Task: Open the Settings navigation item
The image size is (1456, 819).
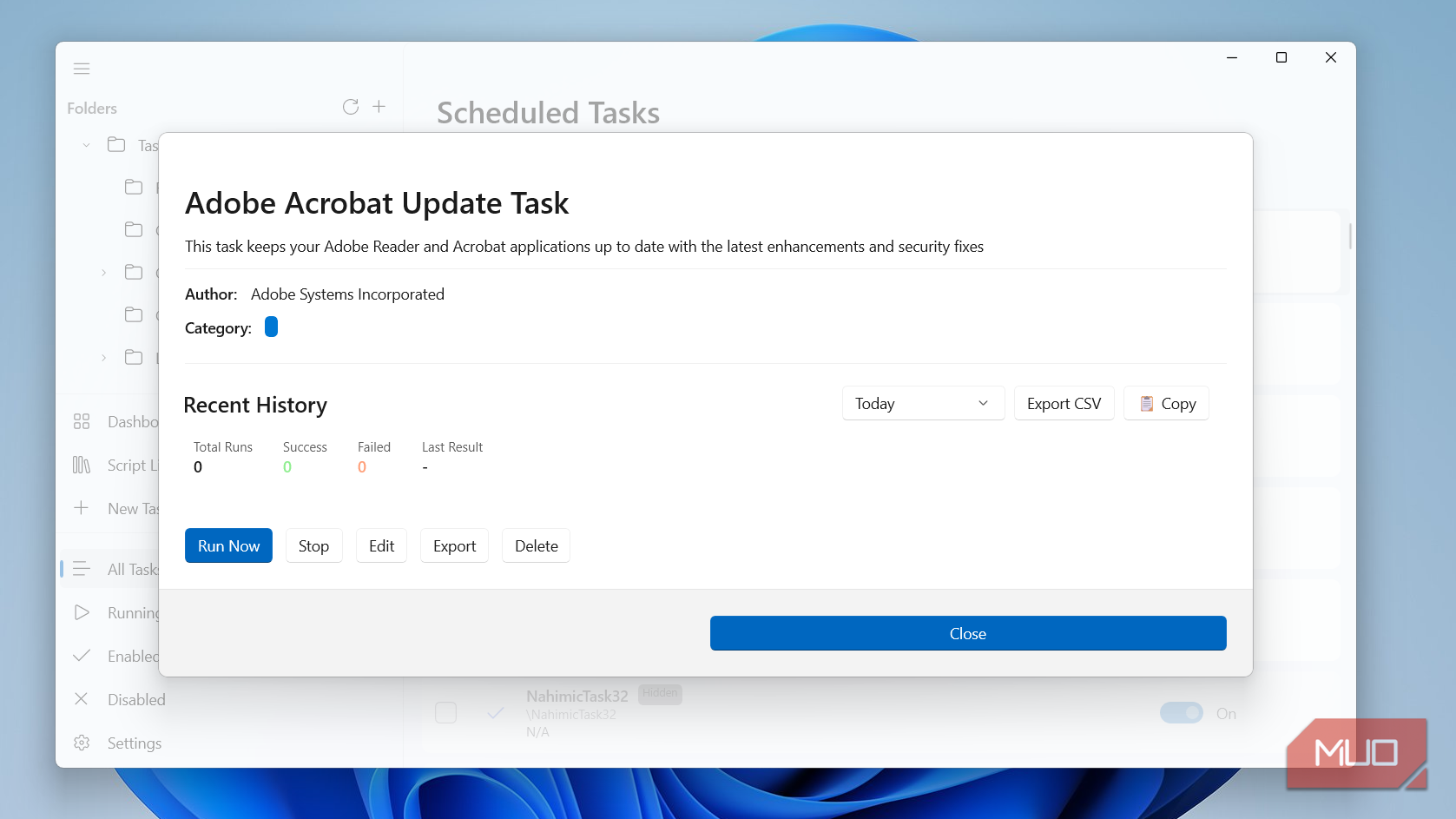Action: pyautogui.click(x=135, y=743)
